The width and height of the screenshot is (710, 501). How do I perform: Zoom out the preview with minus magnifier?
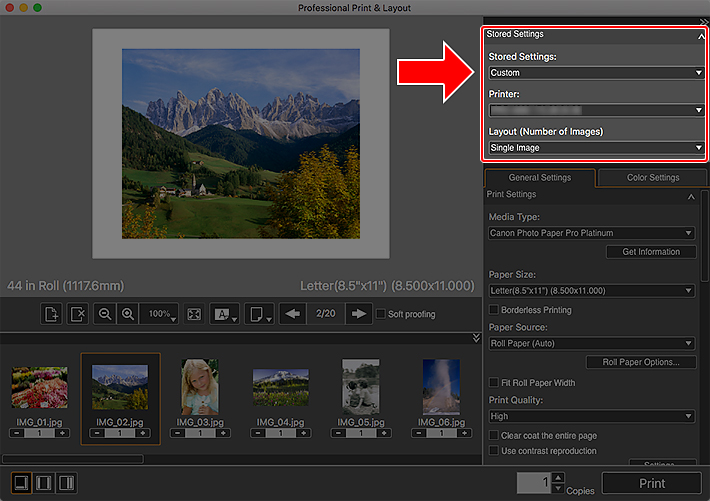pos(105,314)
